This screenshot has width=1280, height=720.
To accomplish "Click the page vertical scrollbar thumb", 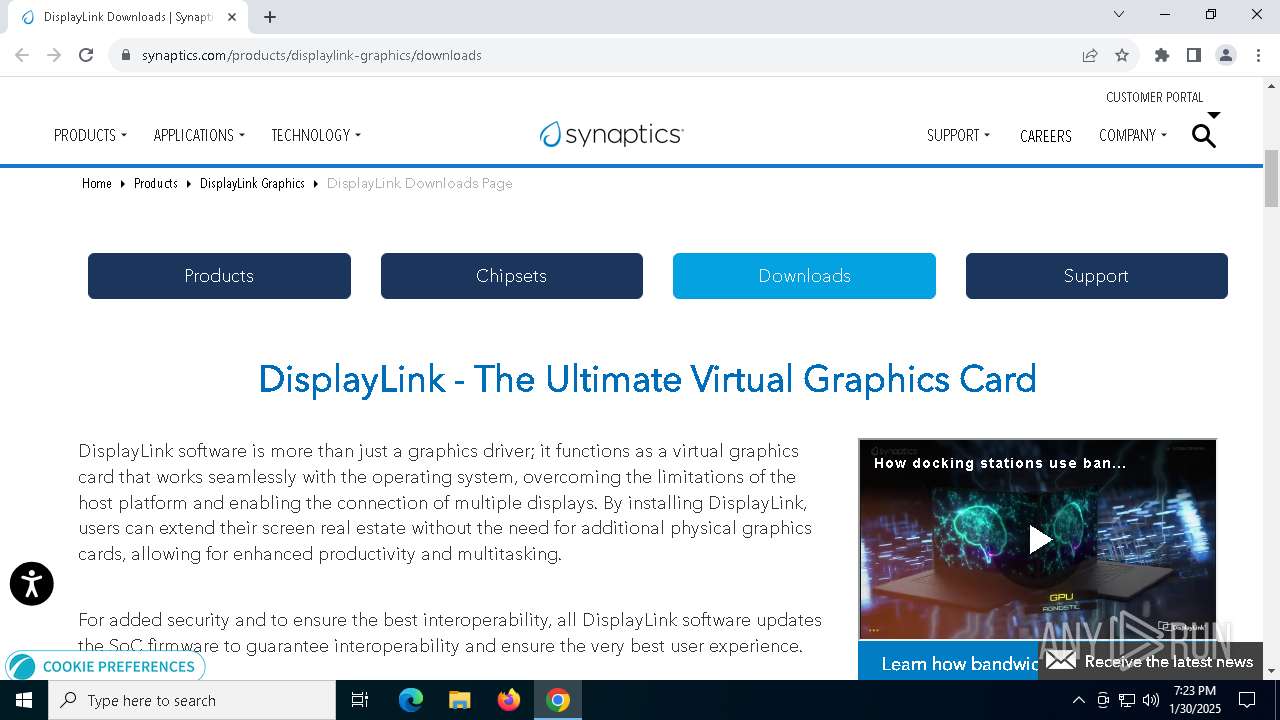I will click(x=1271, y=177).
